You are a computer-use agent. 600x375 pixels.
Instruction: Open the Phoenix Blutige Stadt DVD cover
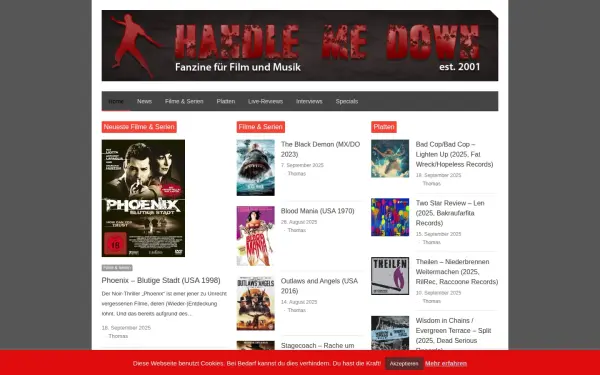pos(143,198)
